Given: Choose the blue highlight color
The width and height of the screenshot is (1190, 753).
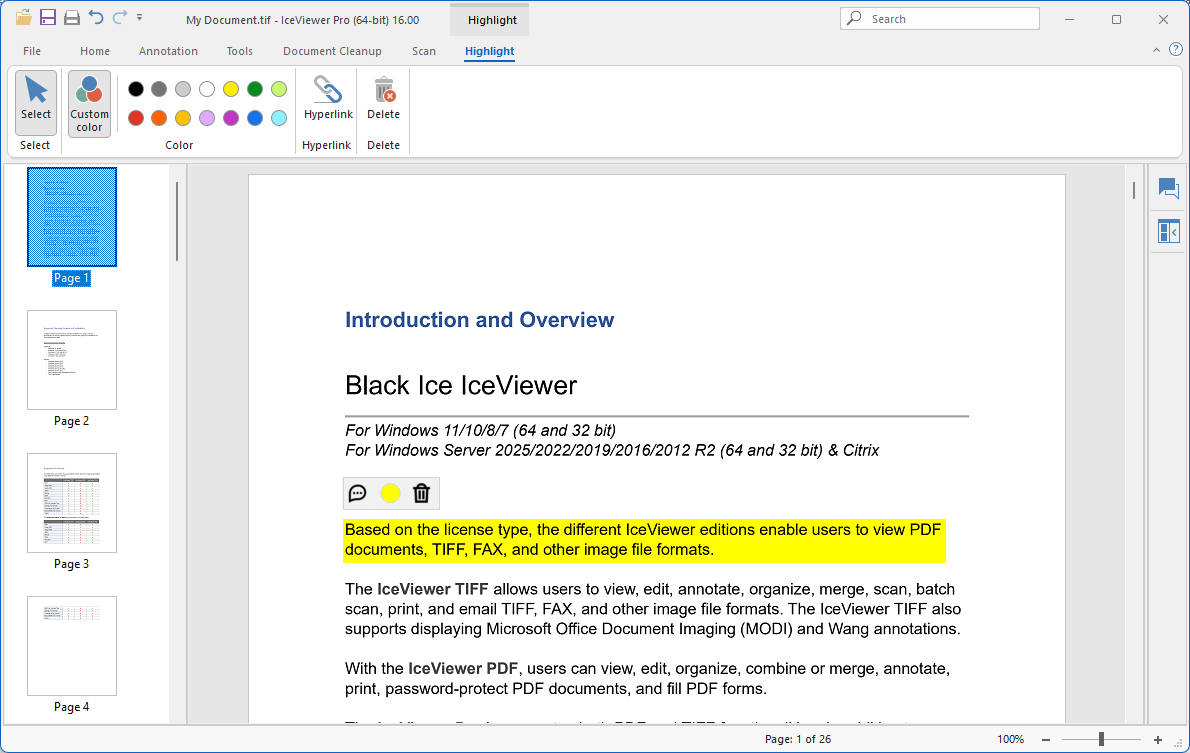Looking at the screenshot, I should (x=255, y=118).
